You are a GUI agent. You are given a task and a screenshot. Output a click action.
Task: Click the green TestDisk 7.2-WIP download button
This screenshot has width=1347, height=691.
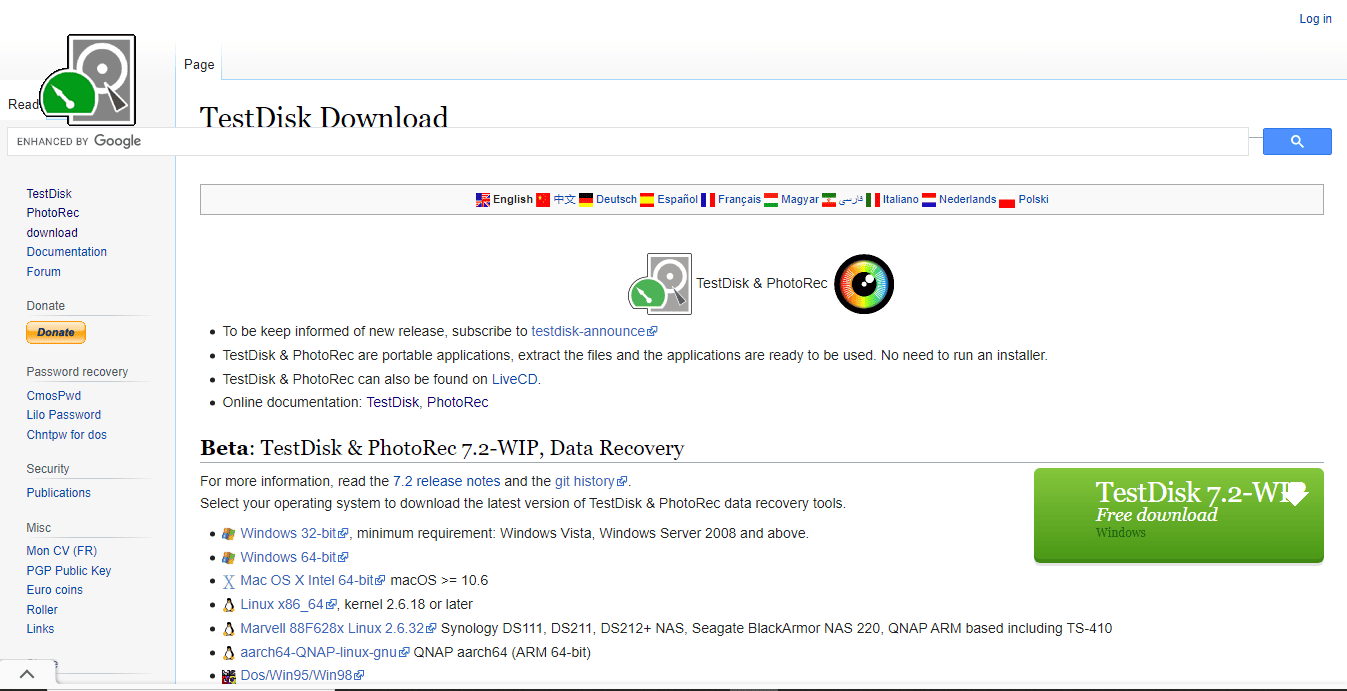pyautogui.click(x=1178, y=515)
